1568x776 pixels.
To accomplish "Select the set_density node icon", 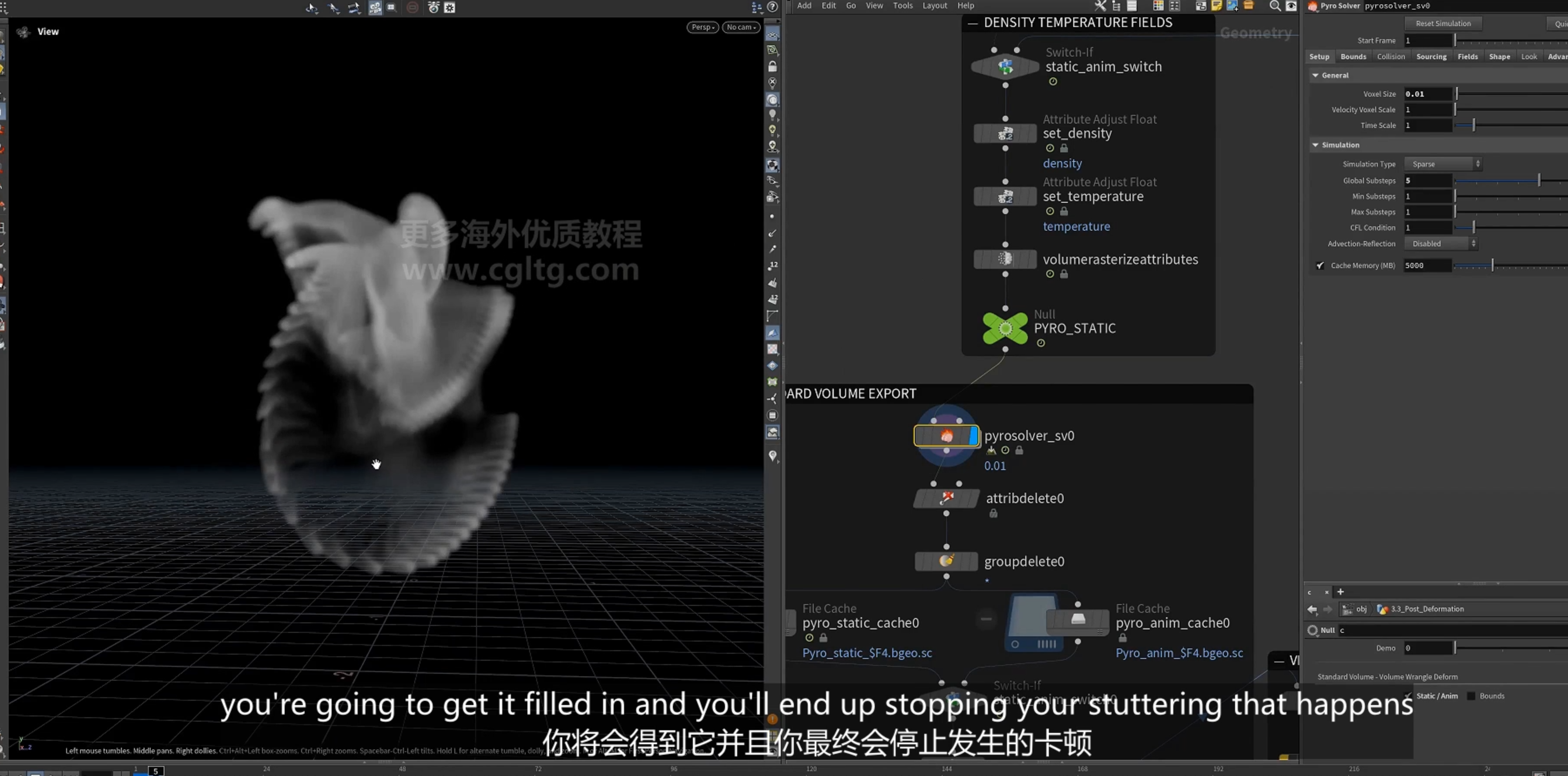I will tap(1005, 133).
